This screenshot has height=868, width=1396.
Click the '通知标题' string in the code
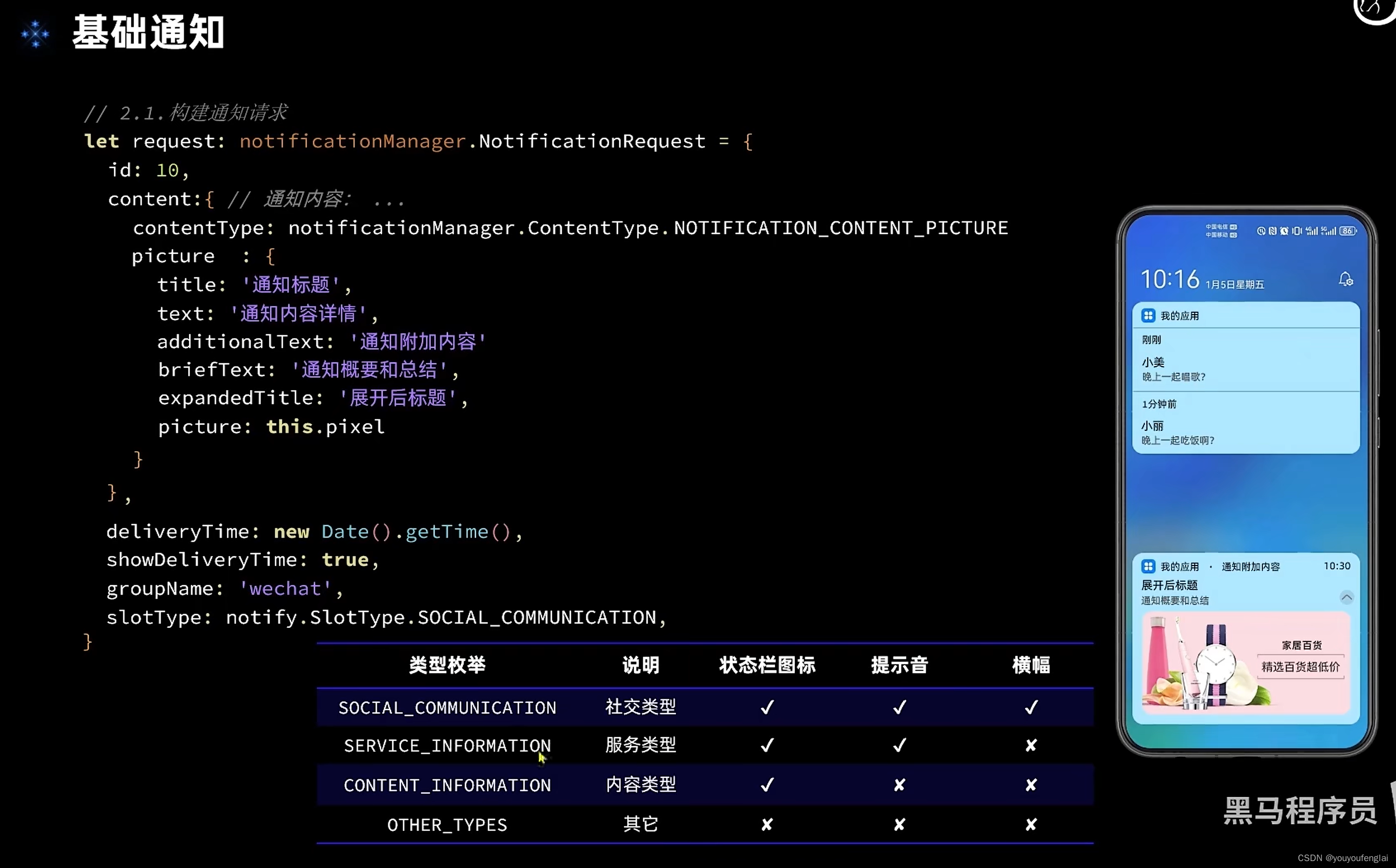(291, 285)
